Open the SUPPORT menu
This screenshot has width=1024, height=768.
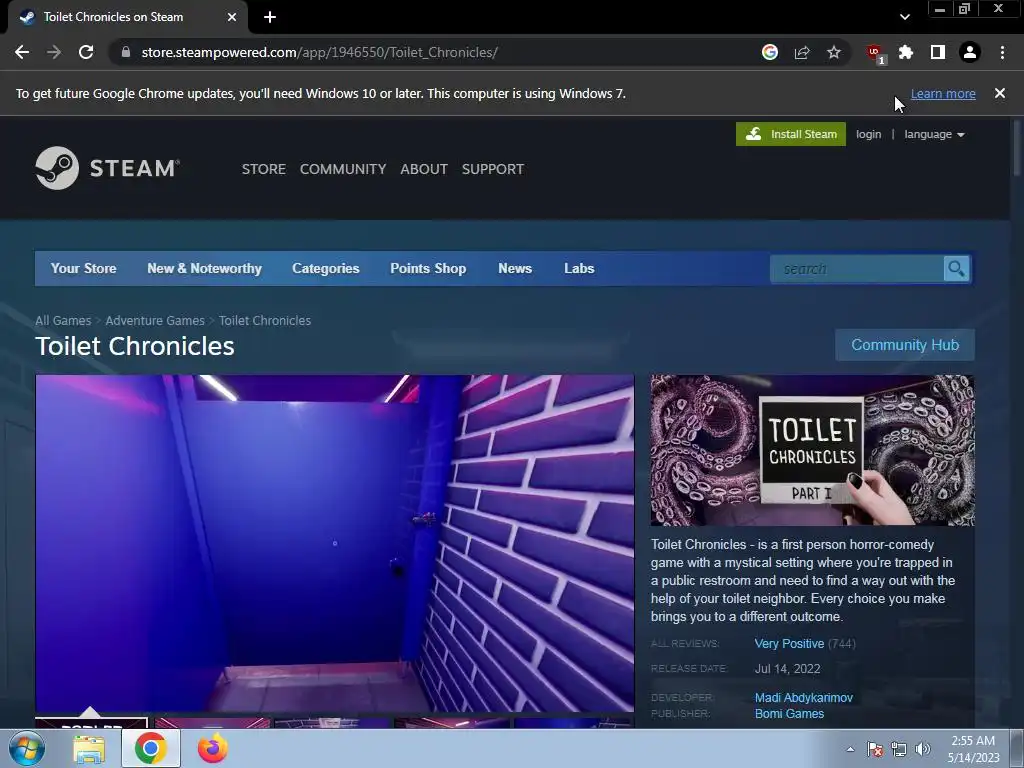click(493, 169)
